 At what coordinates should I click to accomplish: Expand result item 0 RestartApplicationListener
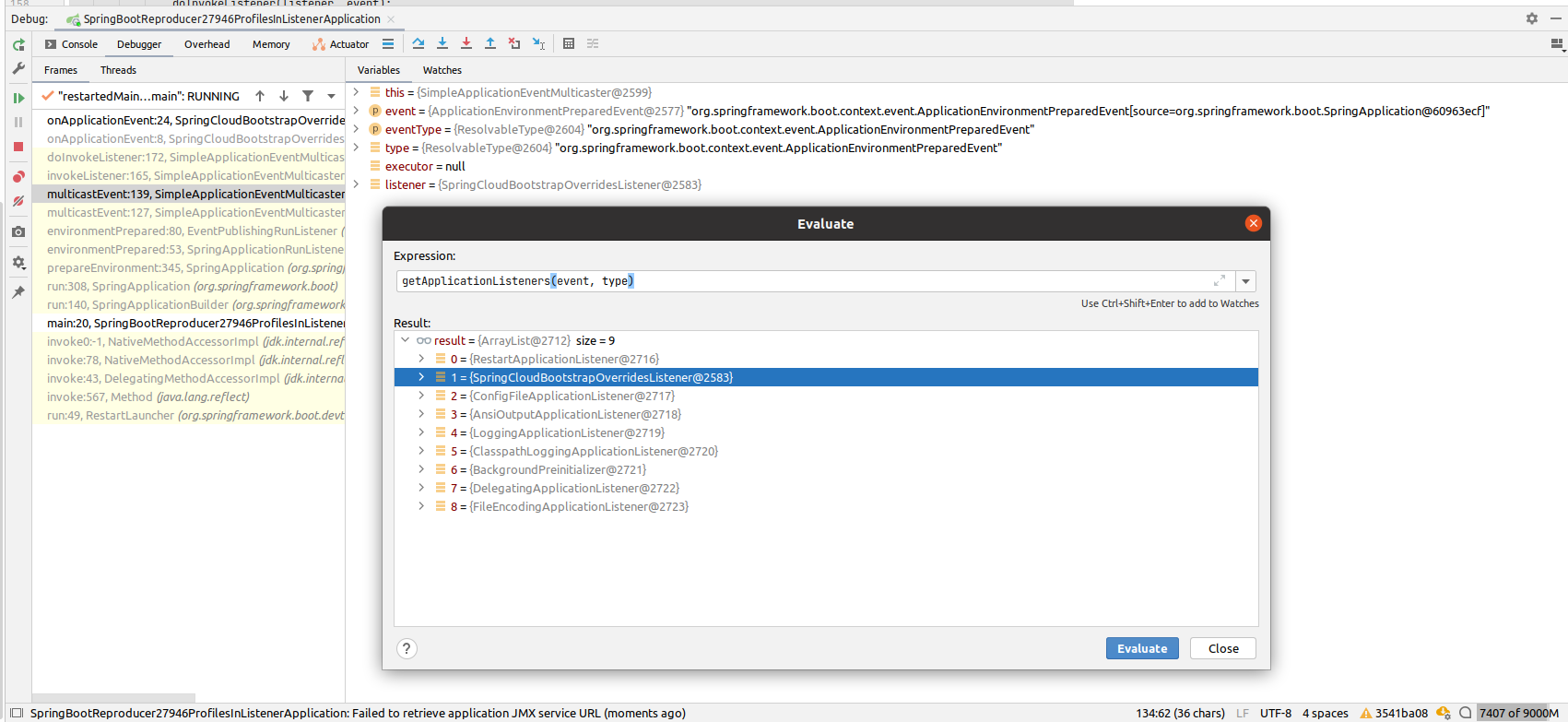[x=421, y=359]
